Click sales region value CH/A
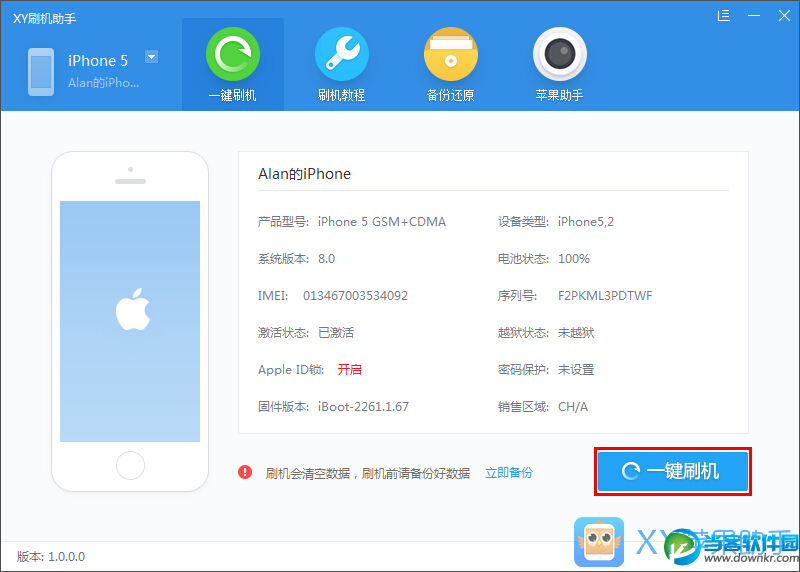The width and height of the screenshot is (800, 572). (573, 407)
